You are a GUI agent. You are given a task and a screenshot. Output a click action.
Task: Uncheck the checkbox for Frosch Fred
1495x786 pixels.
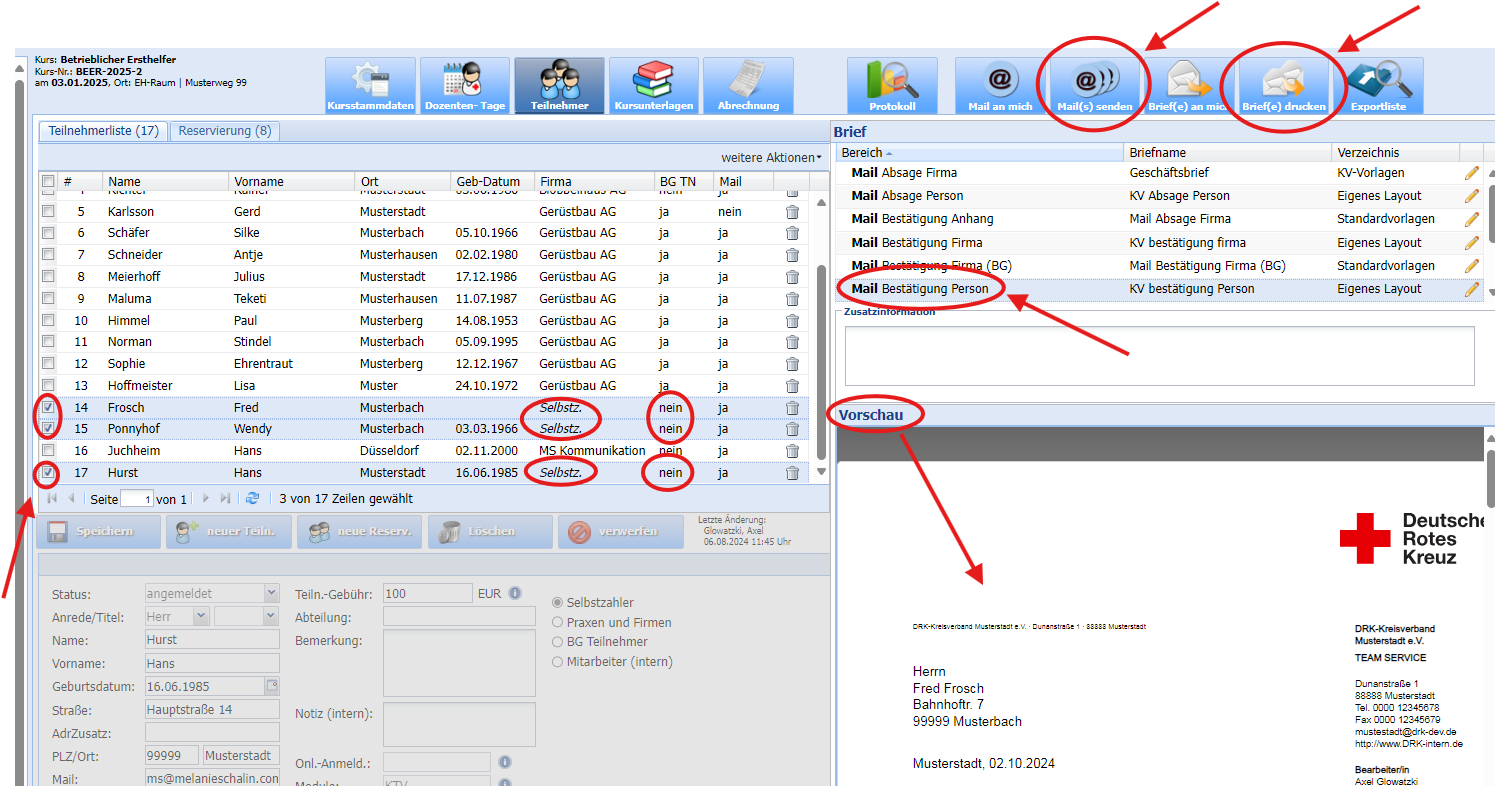point(48,407)
